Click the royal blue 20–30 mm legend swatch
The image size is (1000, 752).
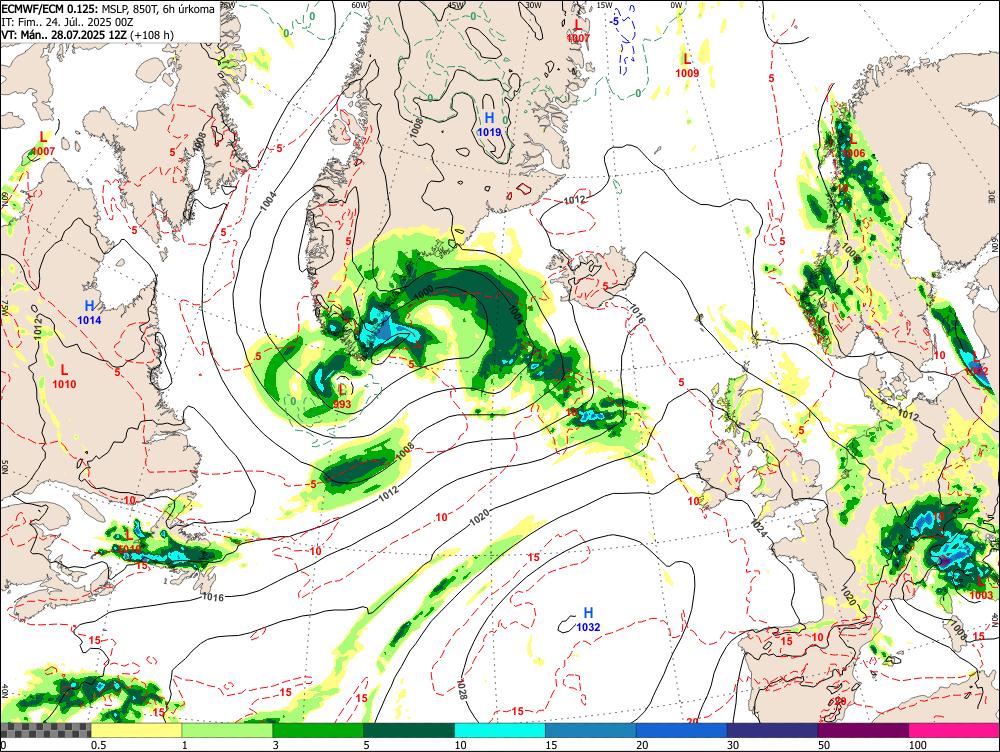tap(682, 730)
